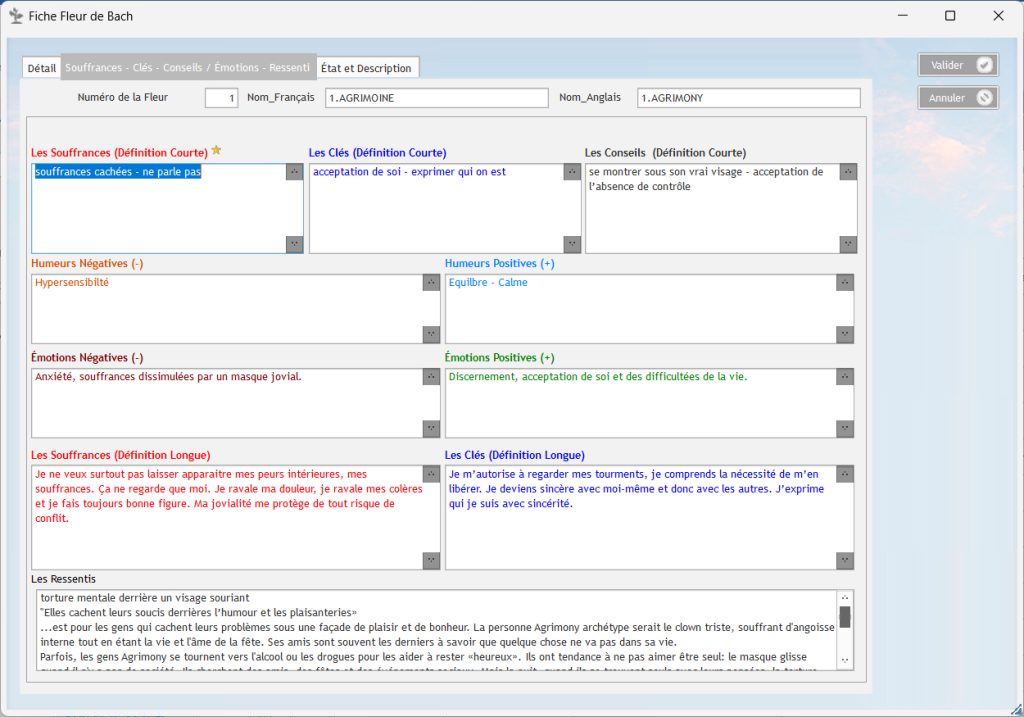Switch to the État et Description tab
The width and height of the screenshot is (1024, 717).
click(366, 68)
